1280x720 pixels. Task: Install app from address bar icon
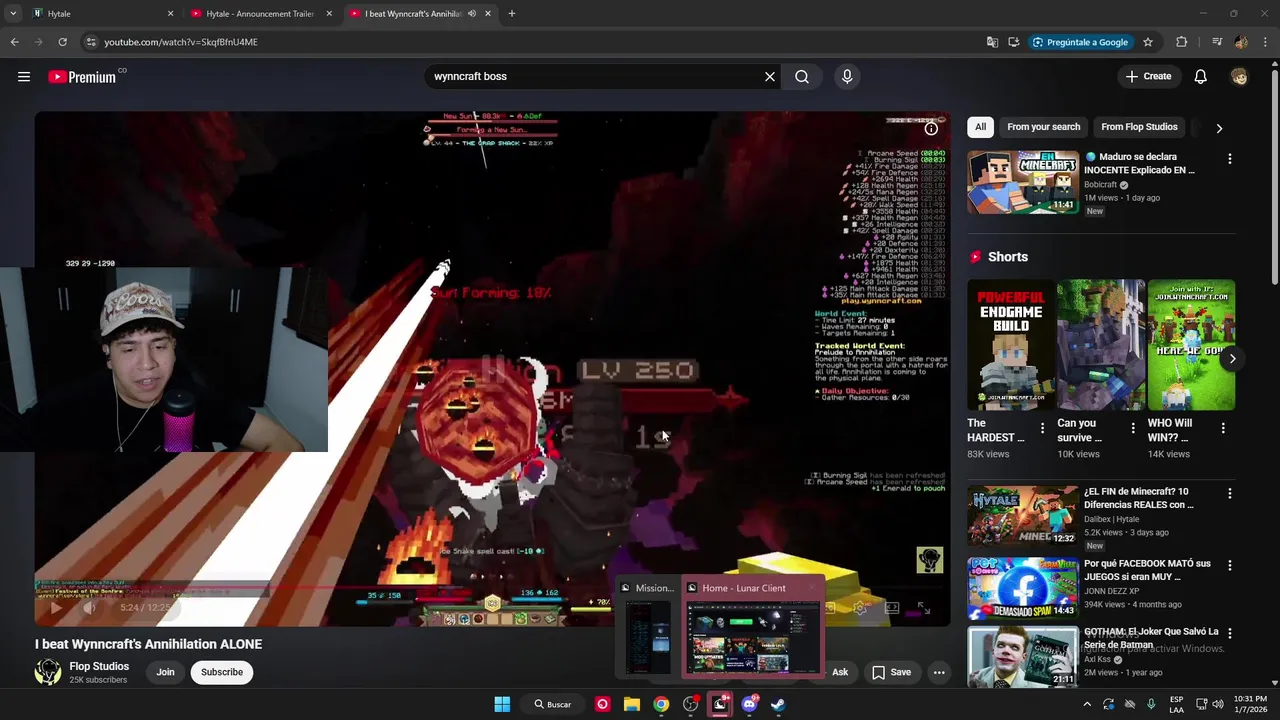[1013, 42]
